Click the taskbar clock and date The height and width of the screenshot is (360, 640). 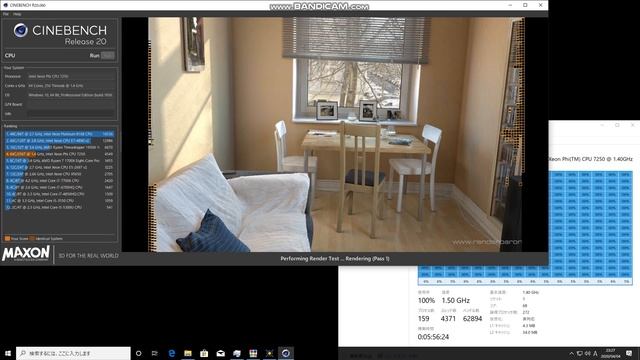(611, 353)
